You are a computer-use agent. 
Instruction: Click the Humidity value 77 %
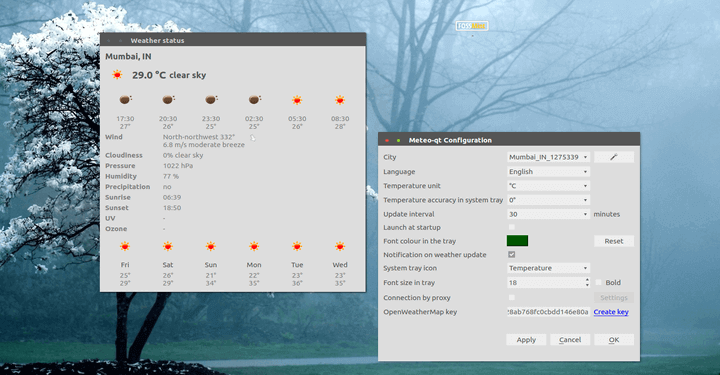tap(171, 176)
